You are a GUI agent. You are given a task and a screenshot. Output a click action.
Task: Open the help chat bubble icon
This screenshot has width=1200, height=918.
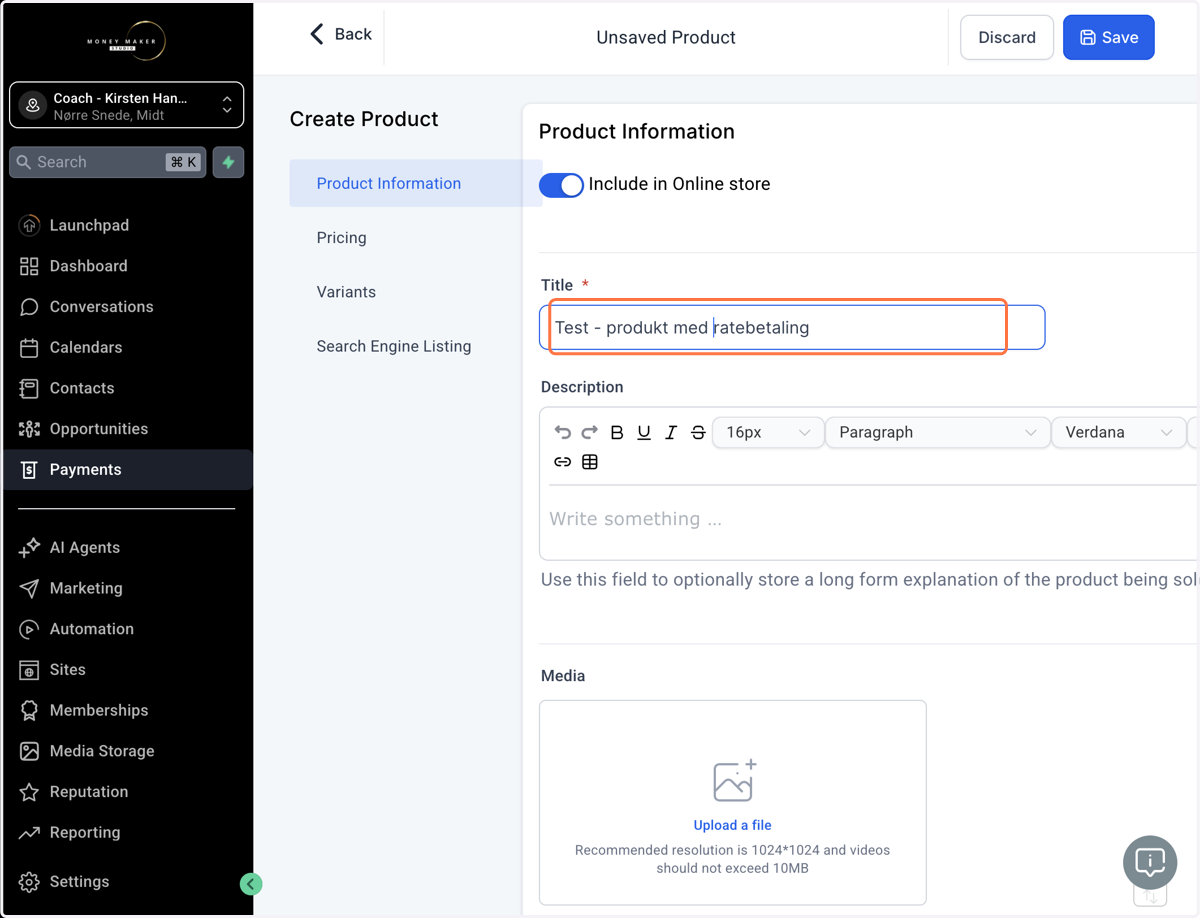pos(1150,862)
